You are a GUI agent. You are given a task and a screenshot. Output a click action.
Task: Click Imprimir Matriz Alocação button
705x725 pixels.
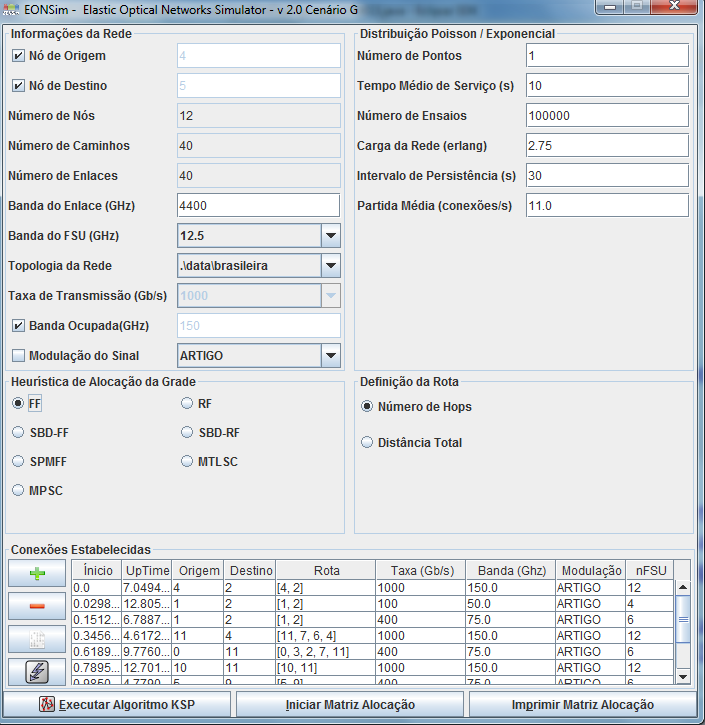tap(582, 705)
